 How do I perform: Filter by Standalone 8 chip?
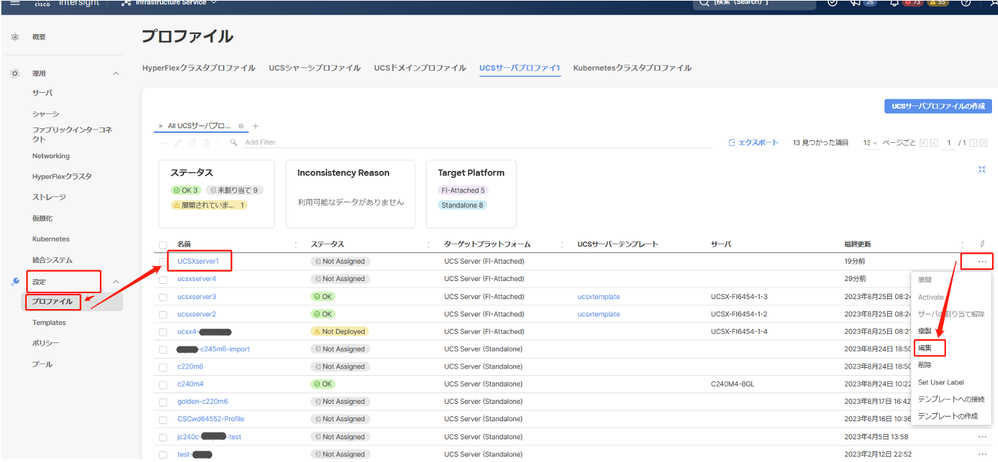click(x=463, y=205)
